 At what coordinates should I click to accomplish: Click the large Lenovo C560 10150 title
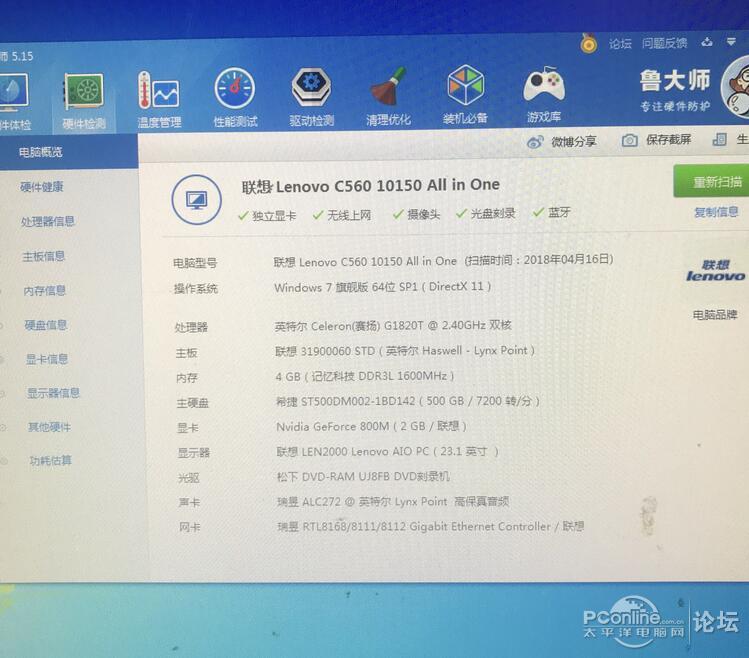371,185
